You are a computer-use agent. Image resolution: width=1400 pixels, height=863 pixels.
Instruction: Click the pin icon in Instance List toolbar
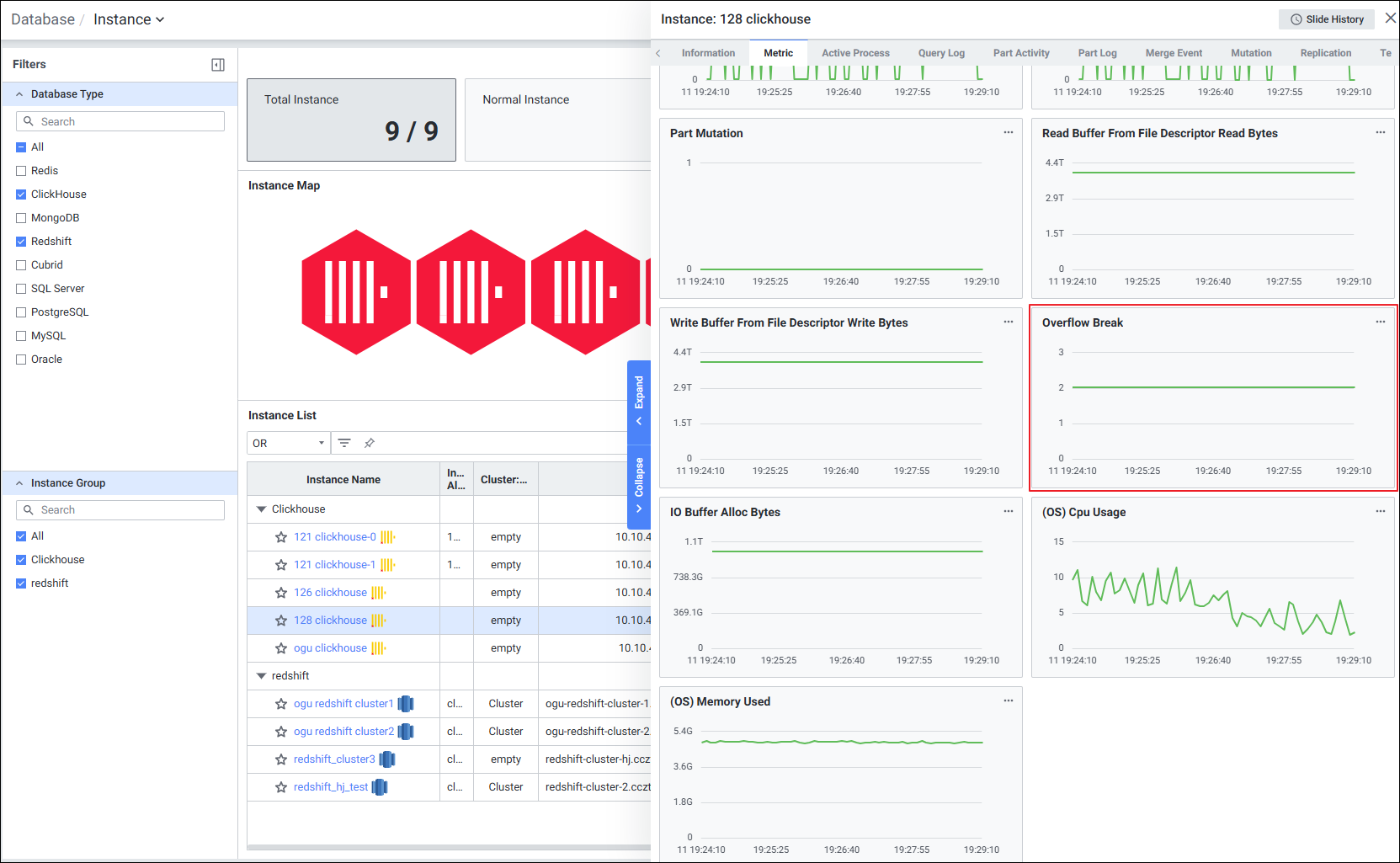click(x=369, y=443)
